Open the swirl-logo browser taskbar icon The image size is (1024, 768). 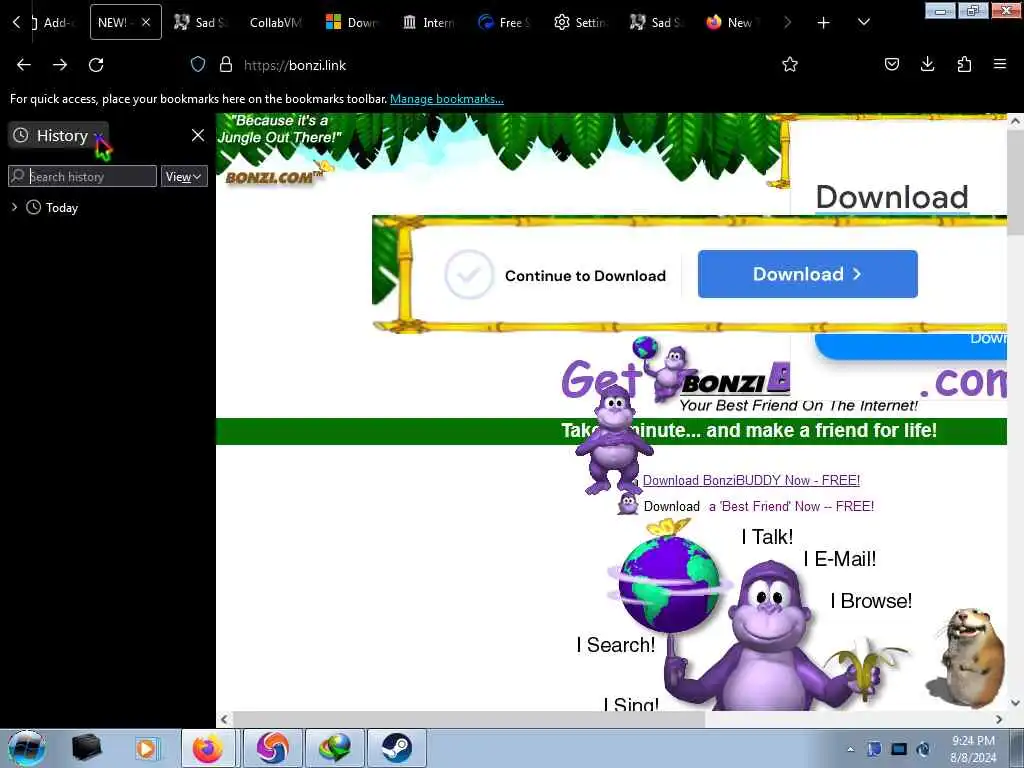click(x=272, y=748)
